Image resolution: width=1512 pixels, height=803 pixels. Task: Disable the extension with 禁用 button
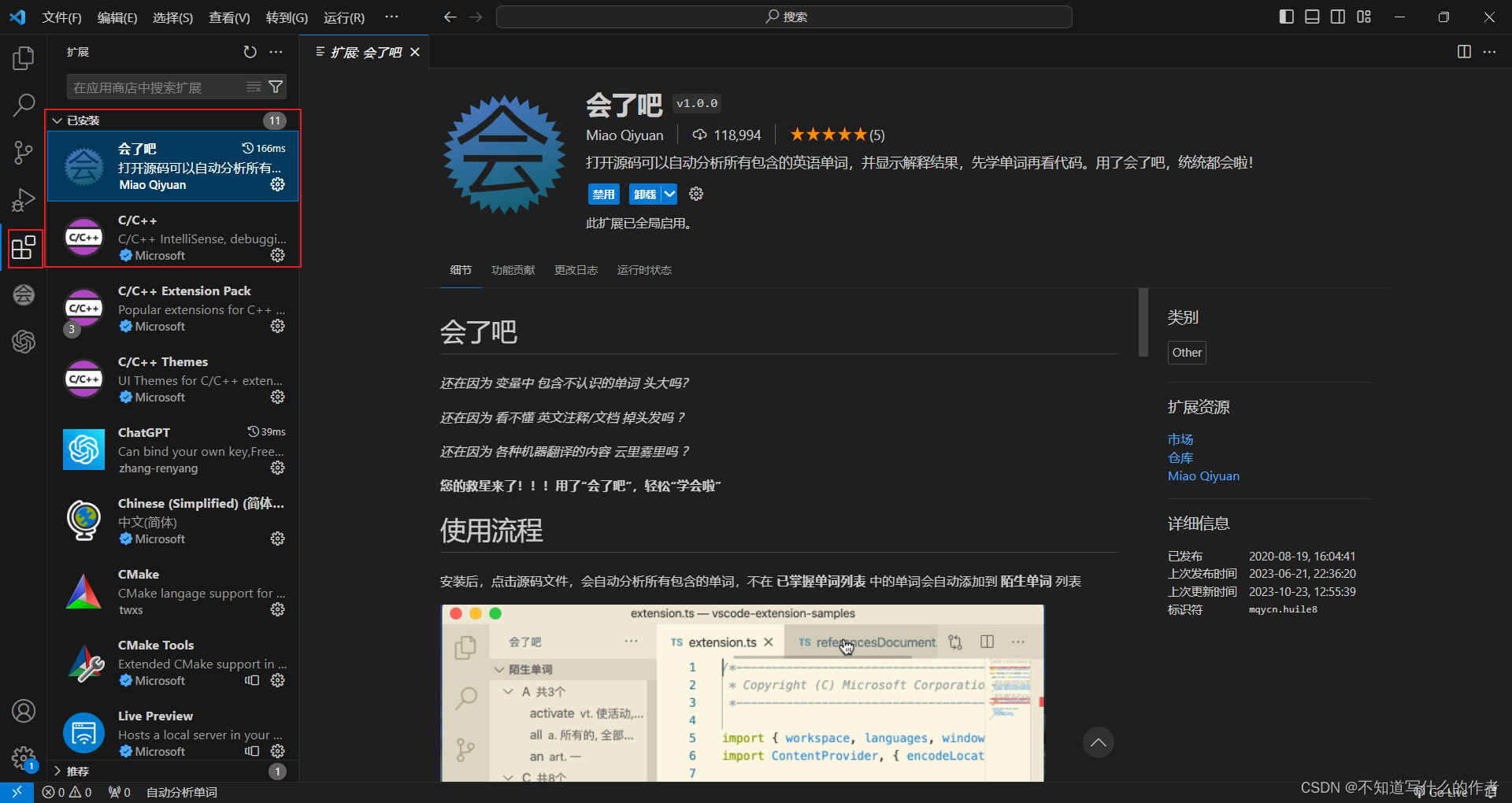click(604, 194)
